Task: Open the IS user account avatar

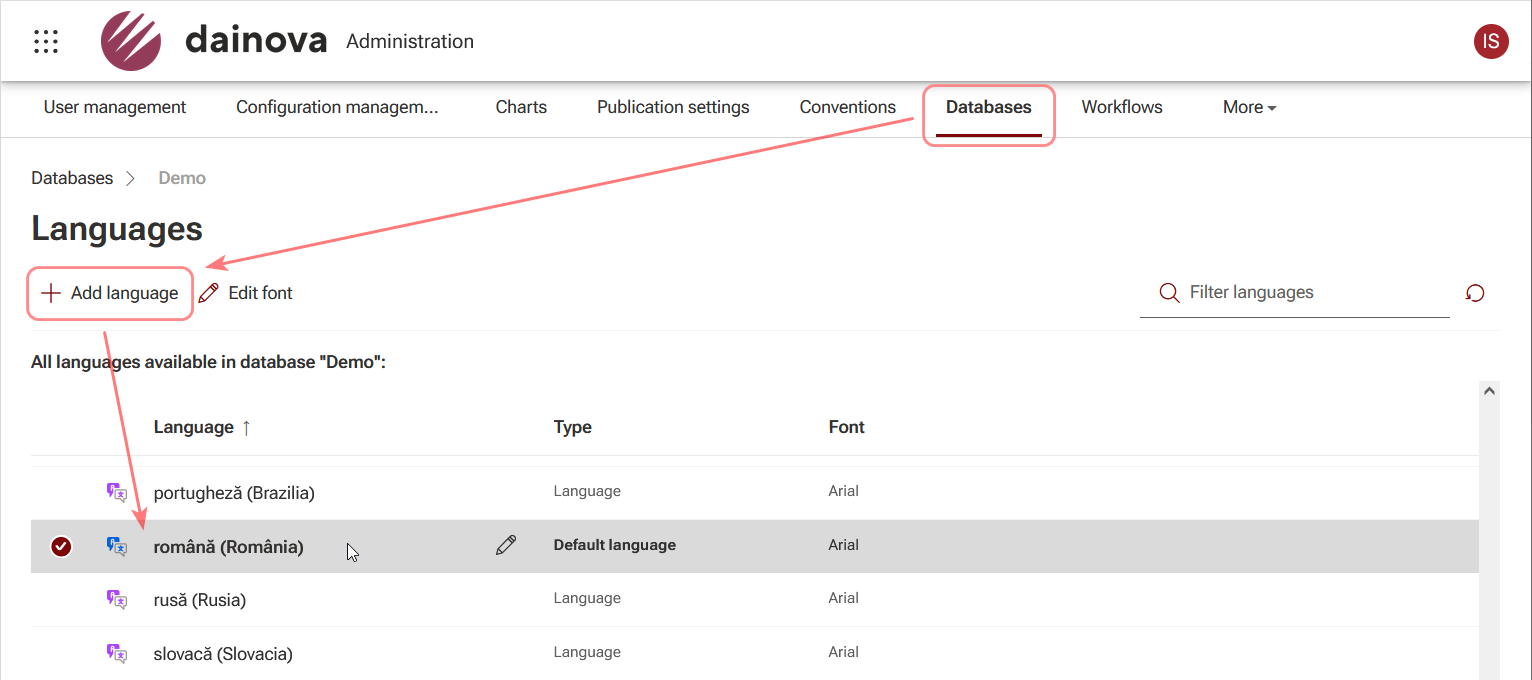Action: click(x=1491, y=41)
